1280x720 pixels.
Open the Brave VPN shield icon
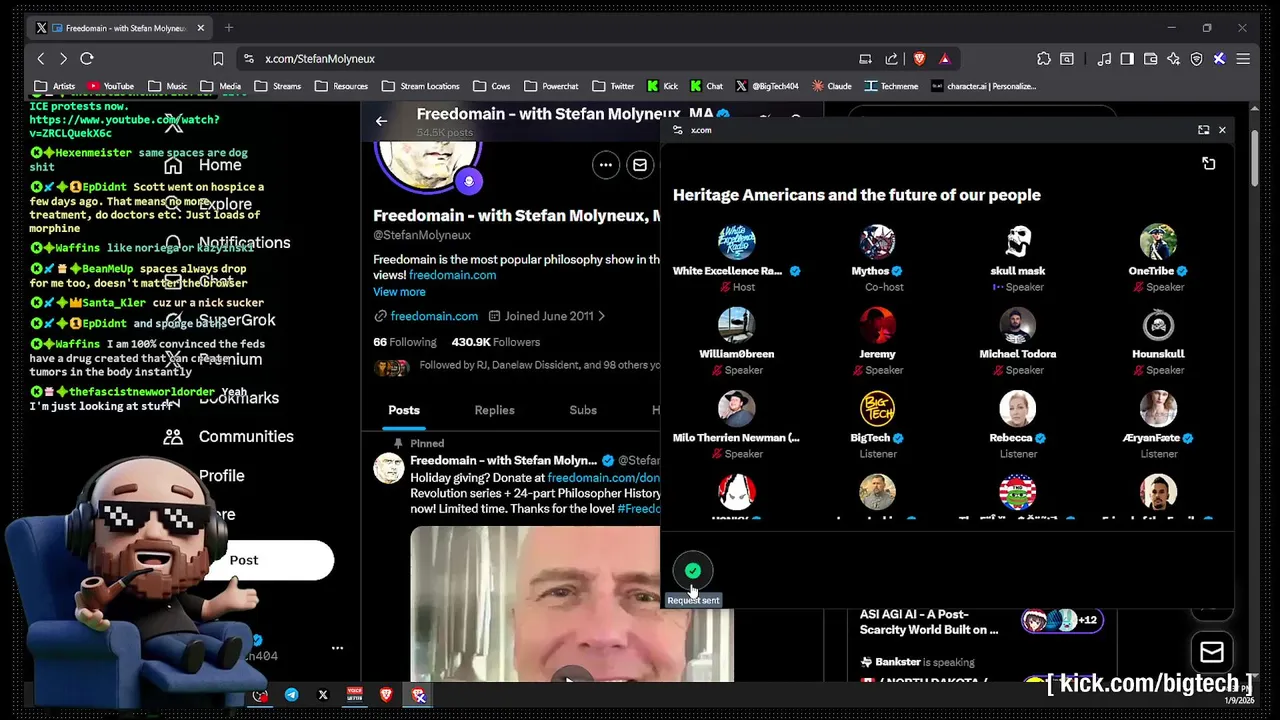tap(1196, 59)
